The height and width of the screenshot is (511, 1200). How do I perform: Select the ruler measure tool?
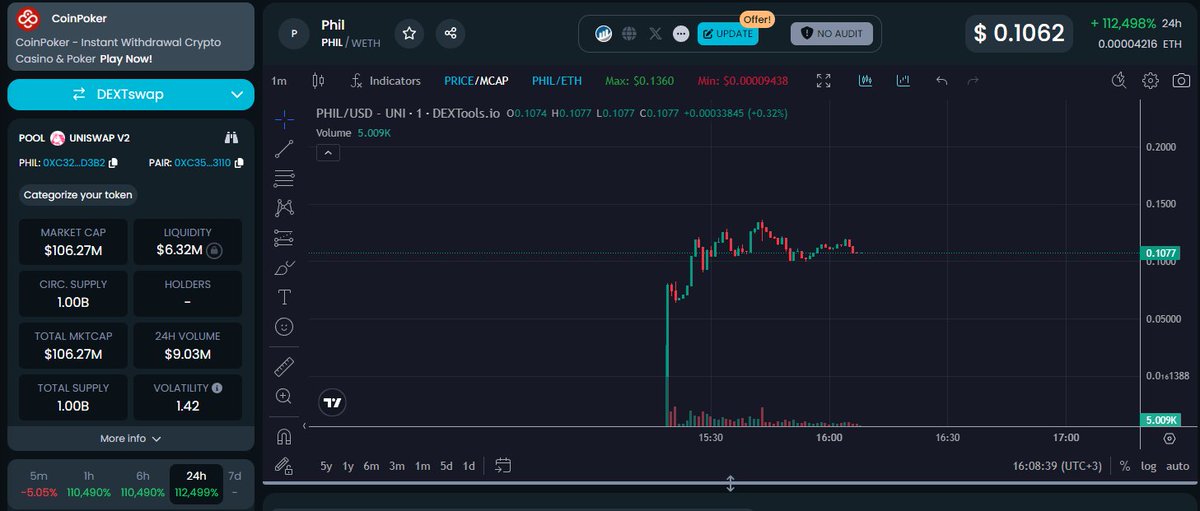click(x=284, y=366)
